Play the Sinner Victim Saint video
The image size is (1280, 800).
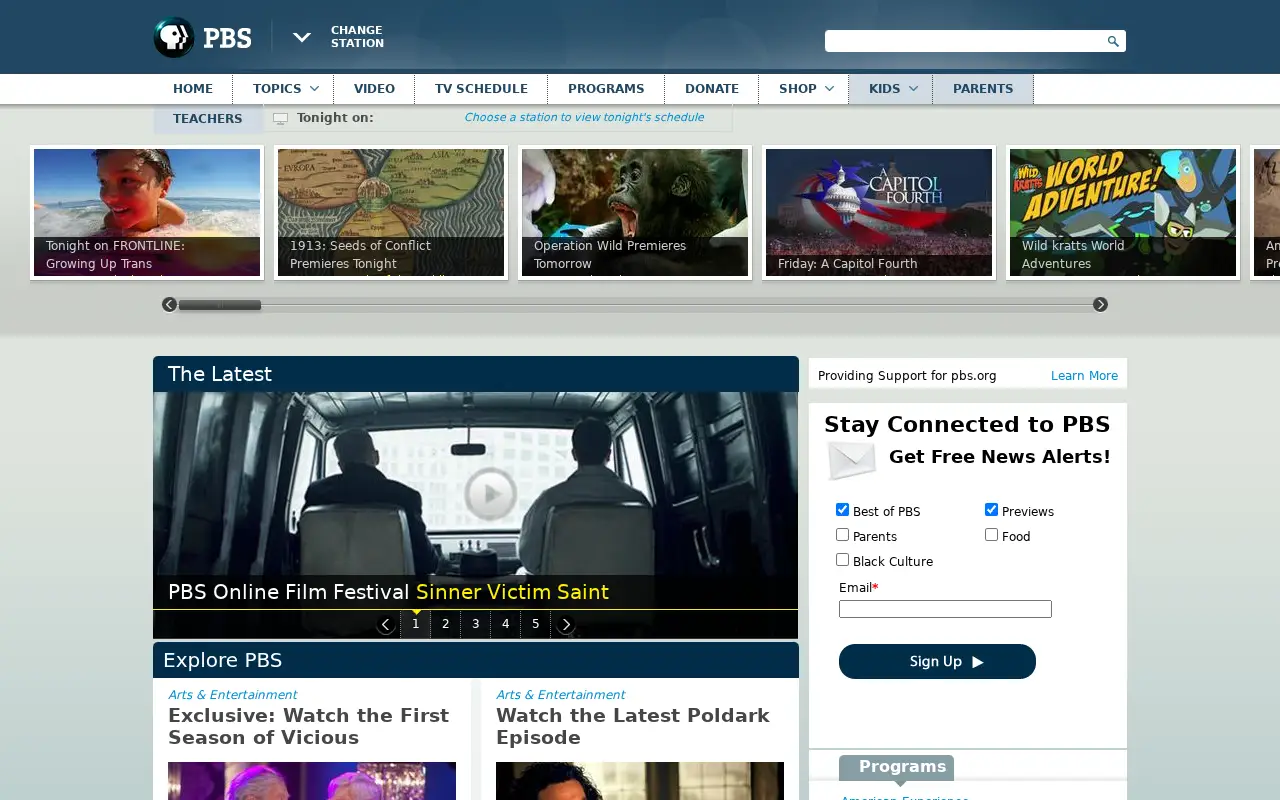coord(490,494)
